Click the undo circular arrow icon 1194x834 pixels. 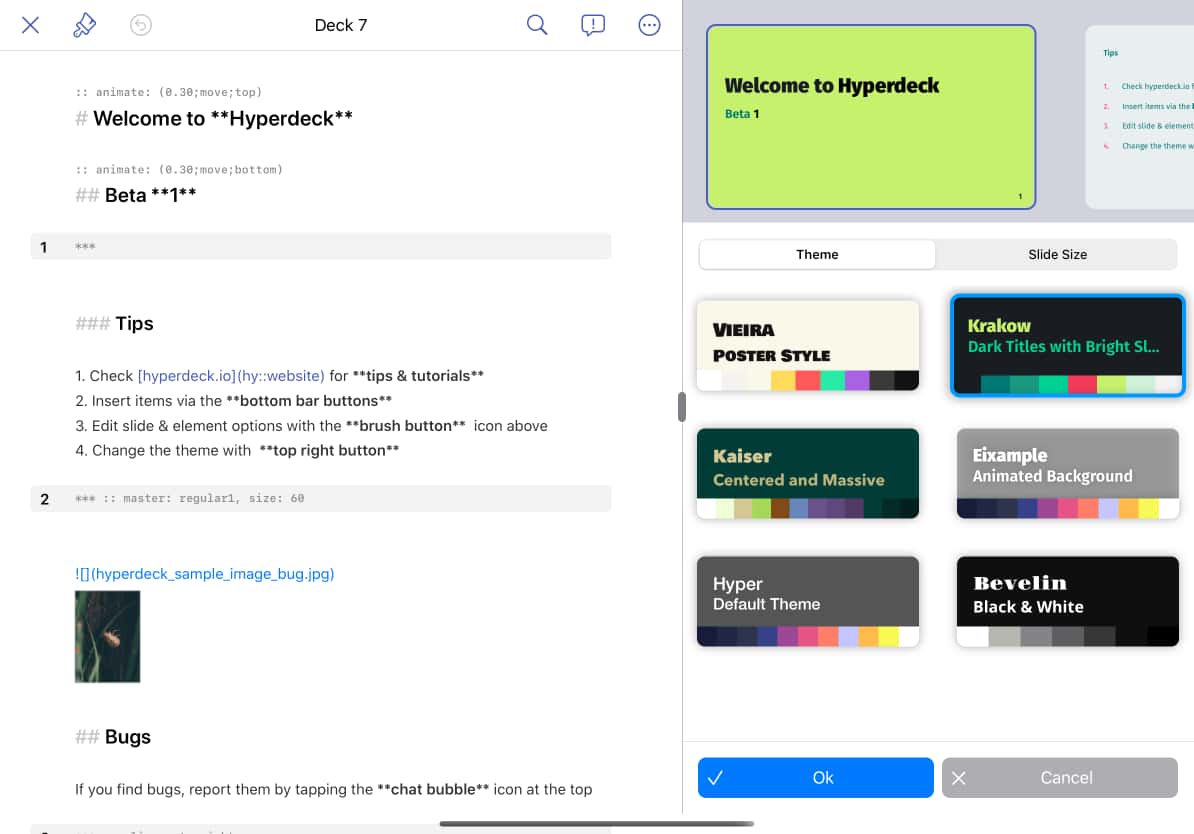(141, 25)
